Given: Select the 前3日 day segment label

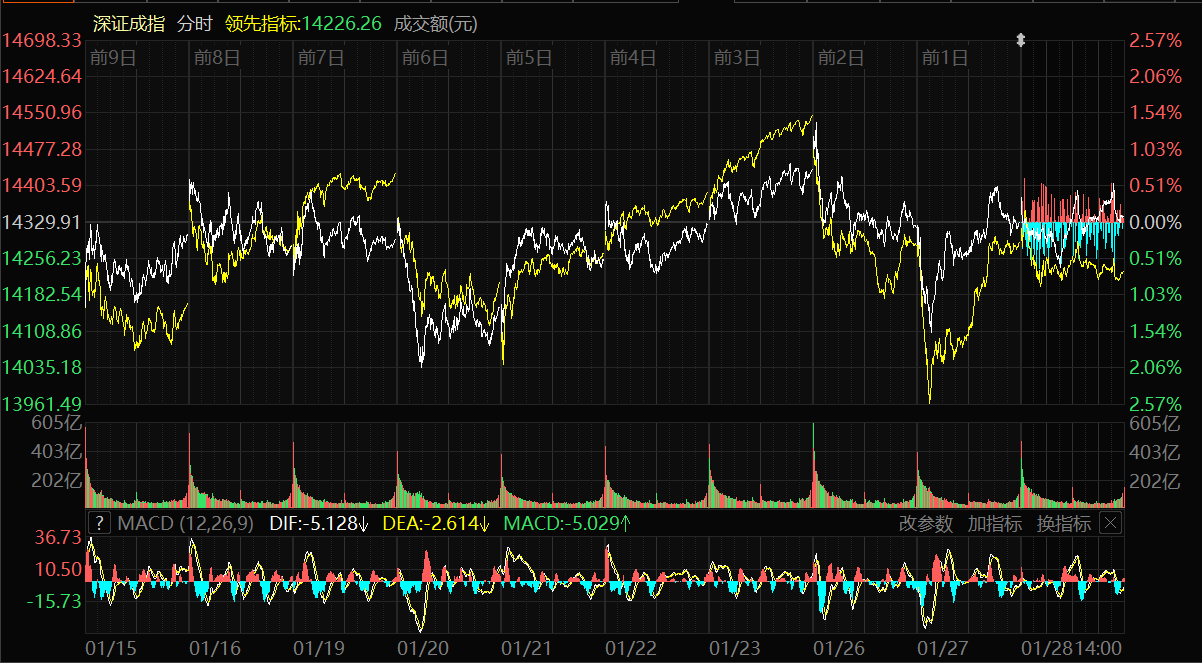Looking at the screenshot, I should pyautogui.click(x=736, y=58).
